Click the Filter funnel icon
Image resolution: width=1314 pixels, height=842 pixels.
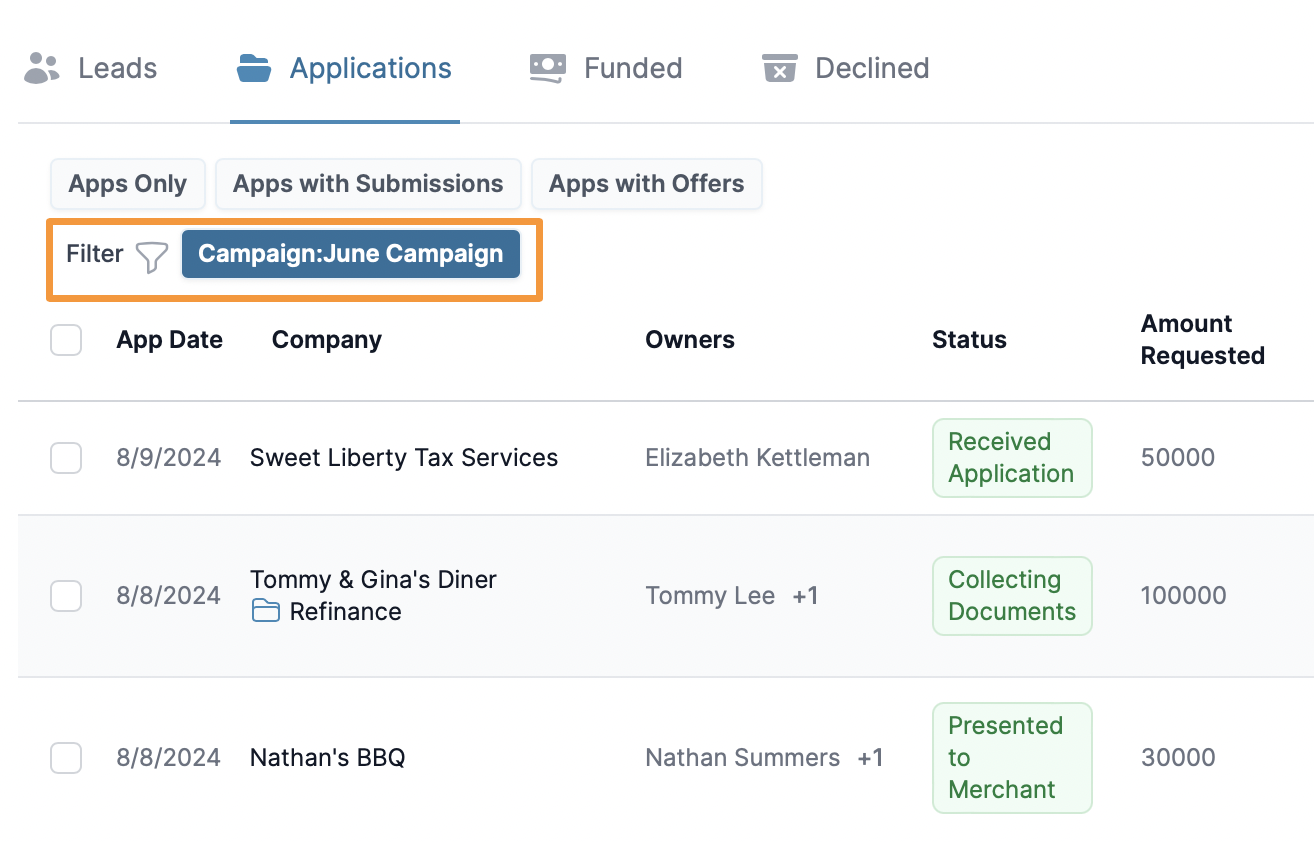point(152,256)
